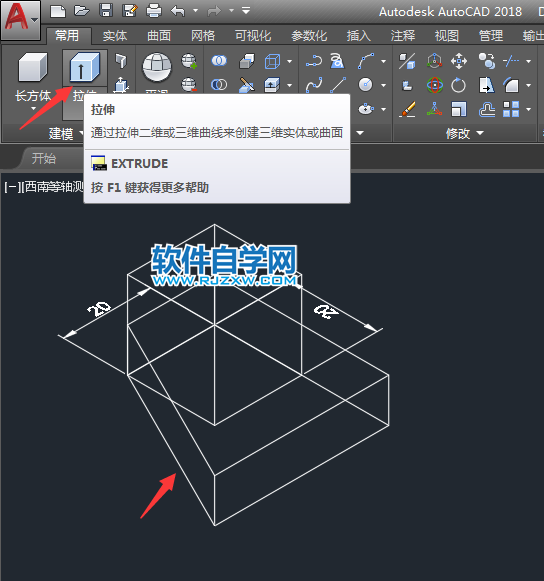Click the extrude faces icon

pos(272,85)
